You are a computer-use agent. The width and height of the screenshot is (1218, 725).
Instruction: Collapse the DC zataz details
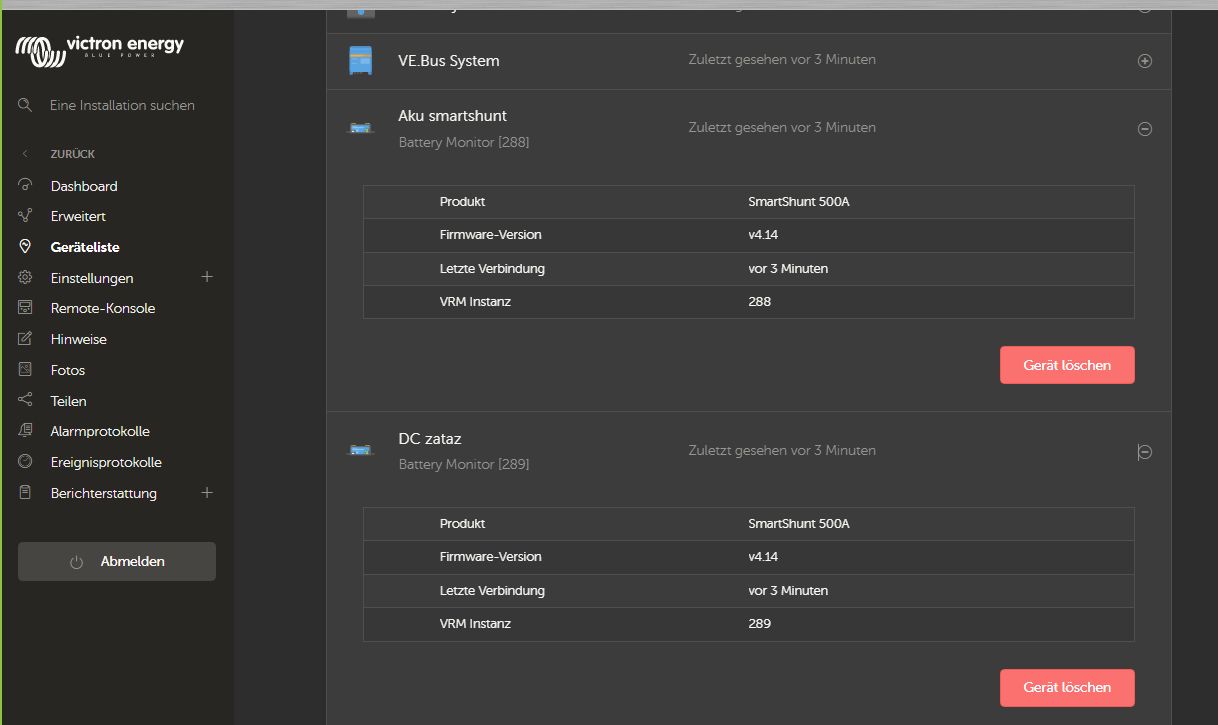click(x=1145, y=452)
